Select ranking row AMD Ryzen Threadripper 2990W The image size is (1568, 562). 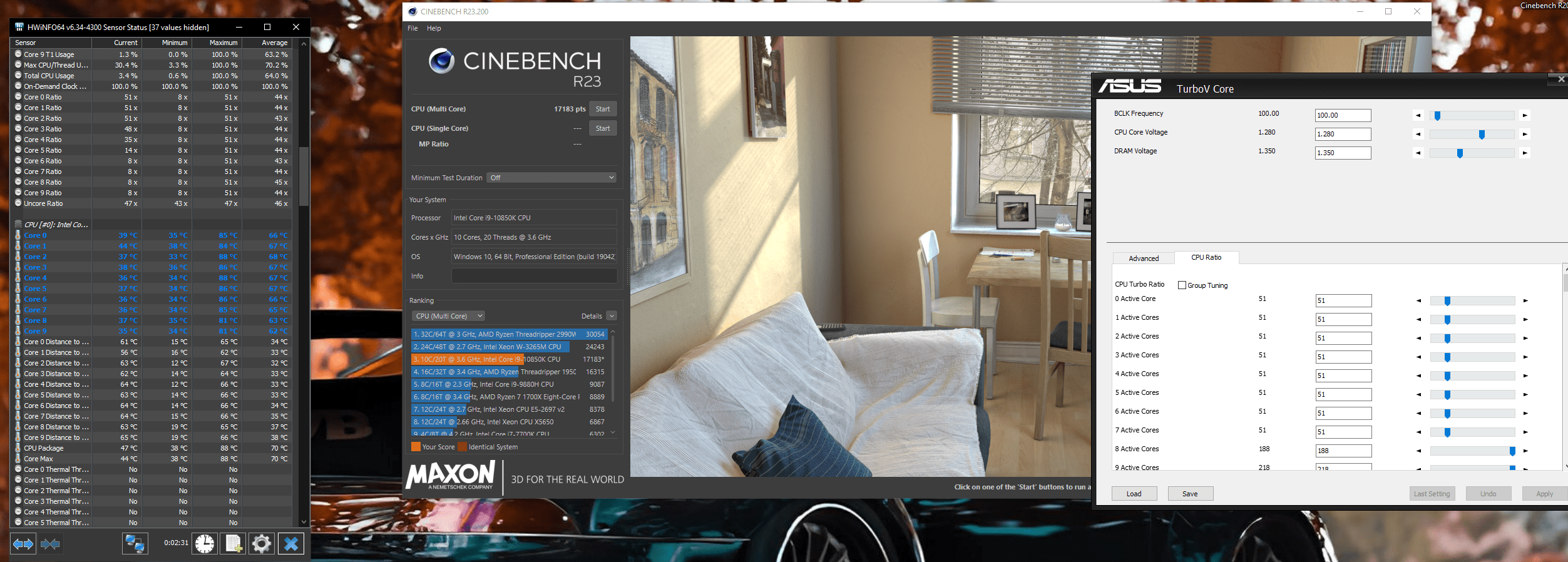click(x=509, y=334)
